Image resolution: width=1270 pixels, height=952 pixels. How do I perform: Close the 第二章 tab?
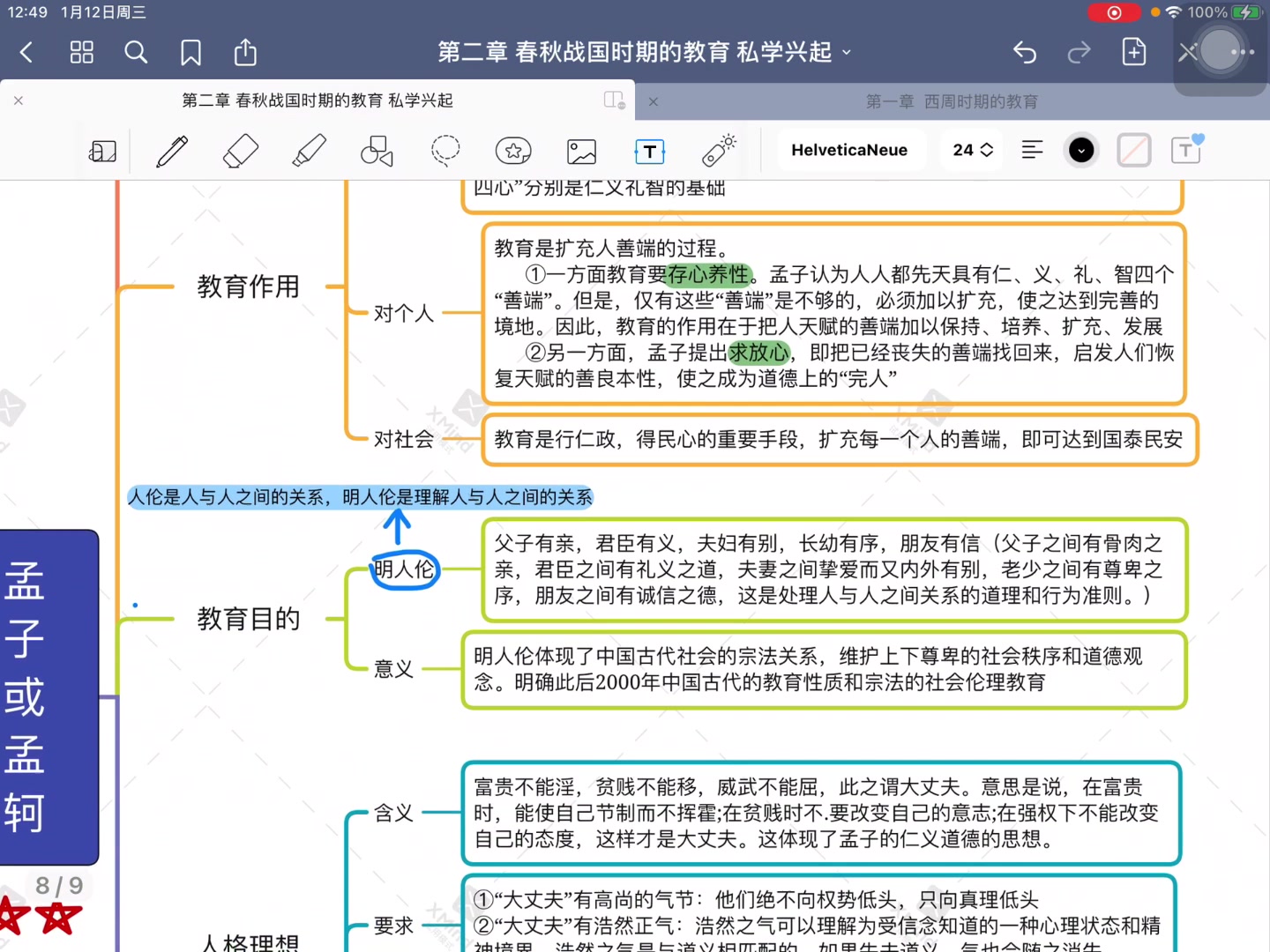click(x=19, y=100)
